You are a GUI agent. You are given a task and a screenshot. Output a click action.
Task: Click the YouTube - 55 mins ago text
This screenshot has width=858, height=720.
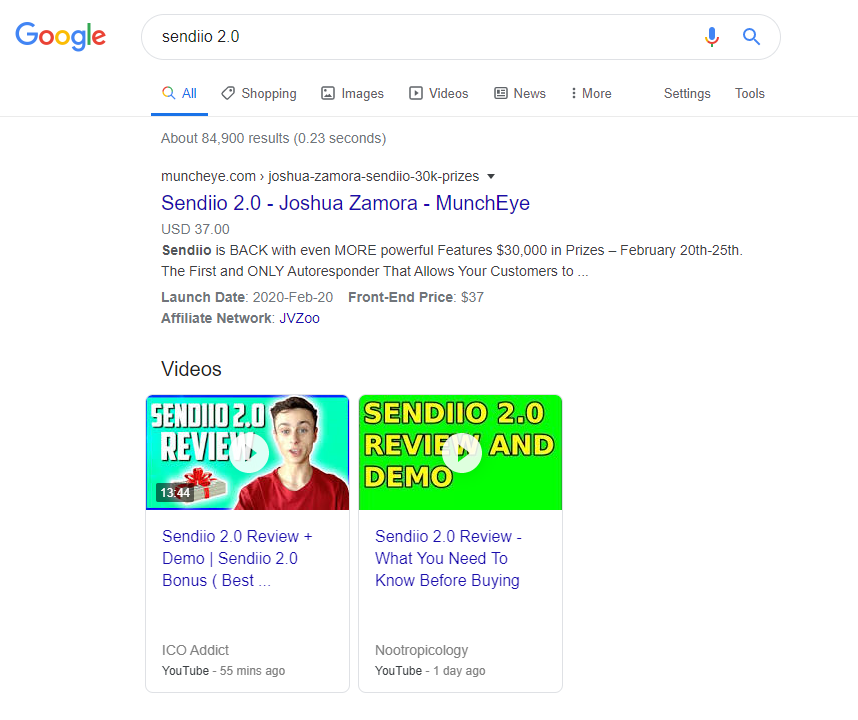tap(223, 671)
